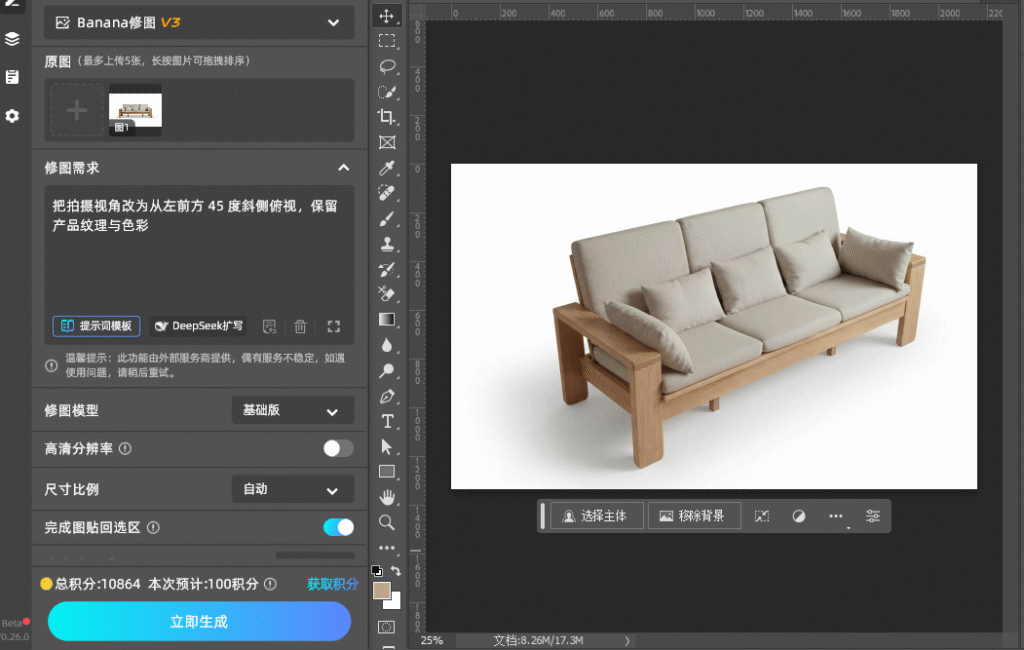Select the Rectangle shape tool
Viewport: 1024px width, 650px height.
pos(387,472)
